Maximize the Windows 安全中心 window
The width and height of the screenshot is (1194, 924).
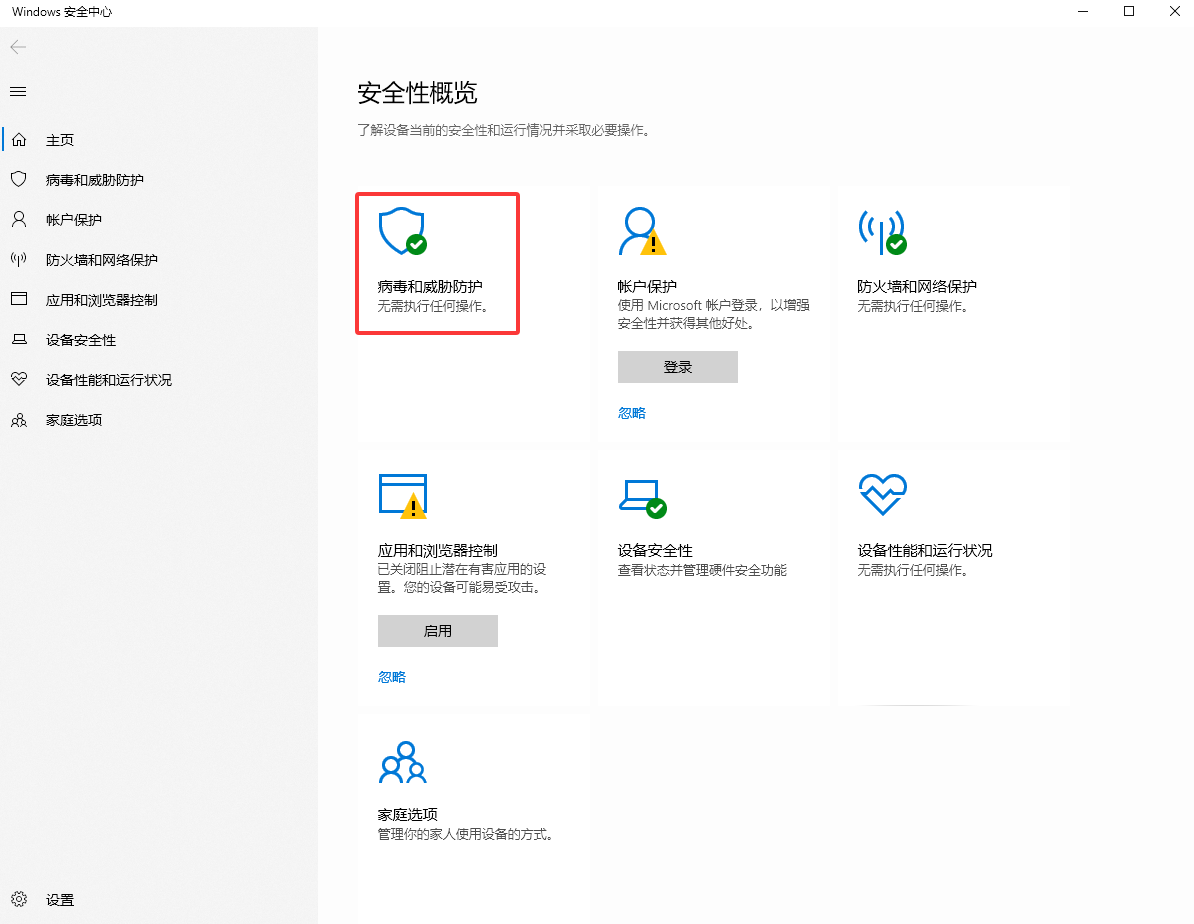click(1129, 11)
